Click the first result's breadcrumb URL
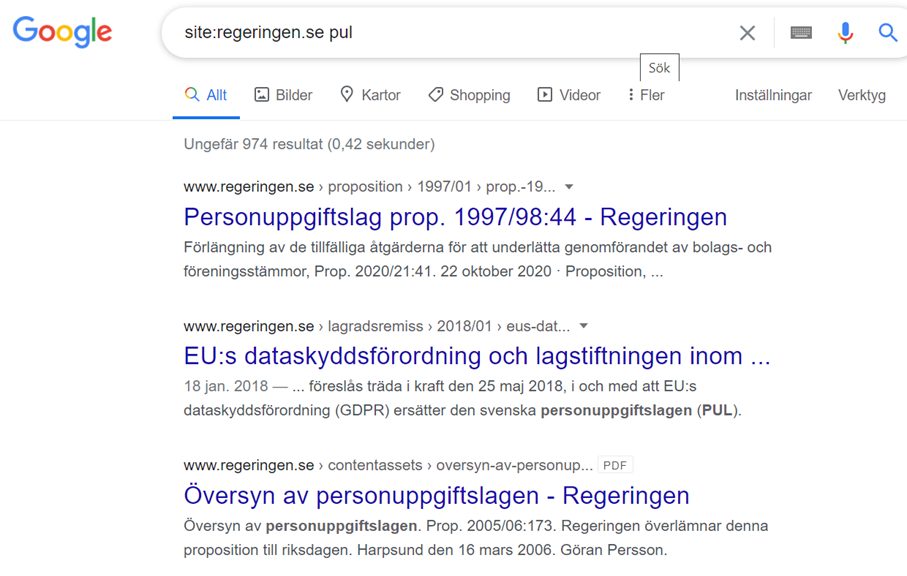Image resolution: width=907 pixels, height=576 pixels. coord(370,187)
